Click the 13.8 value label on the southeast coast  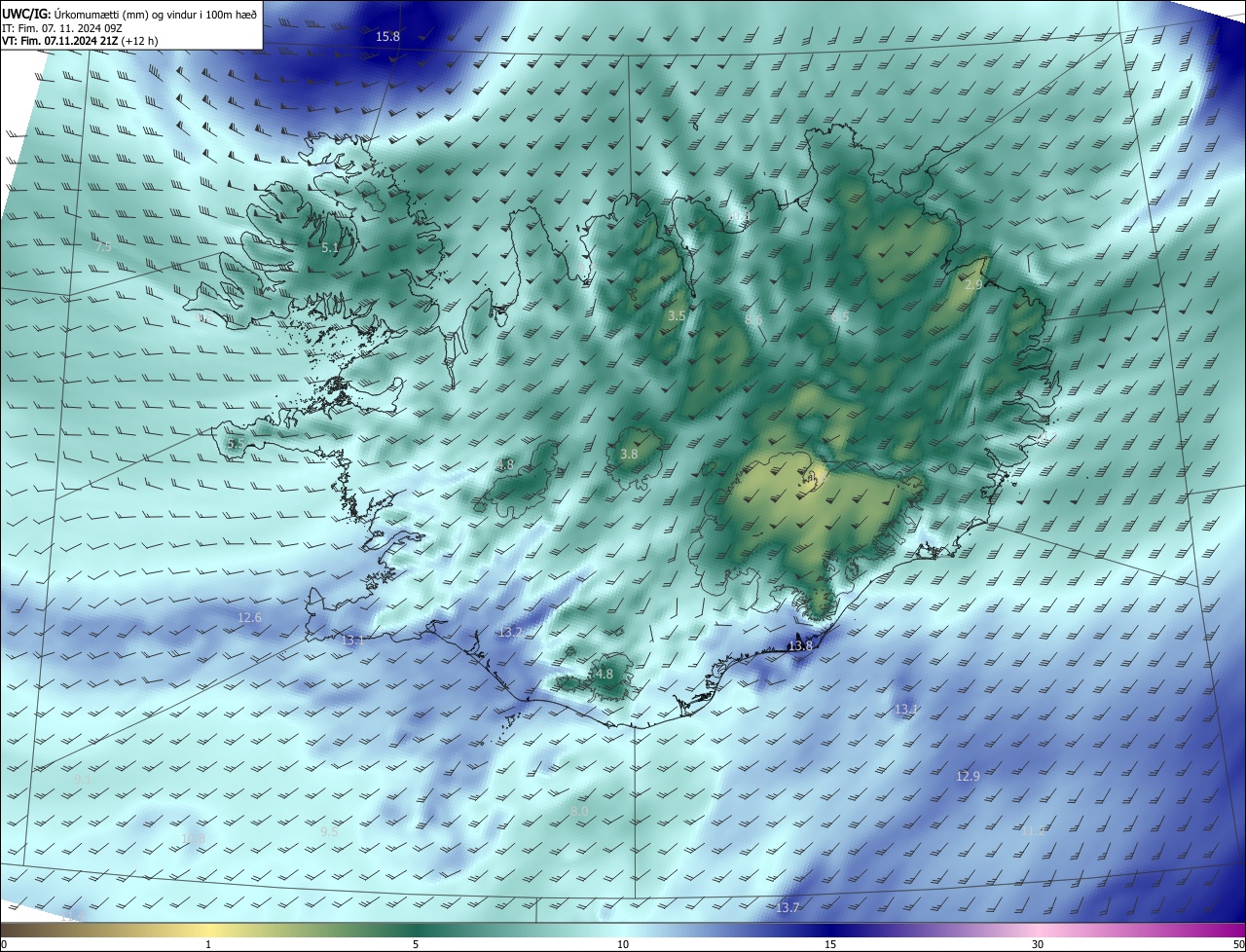coord(800,646)
